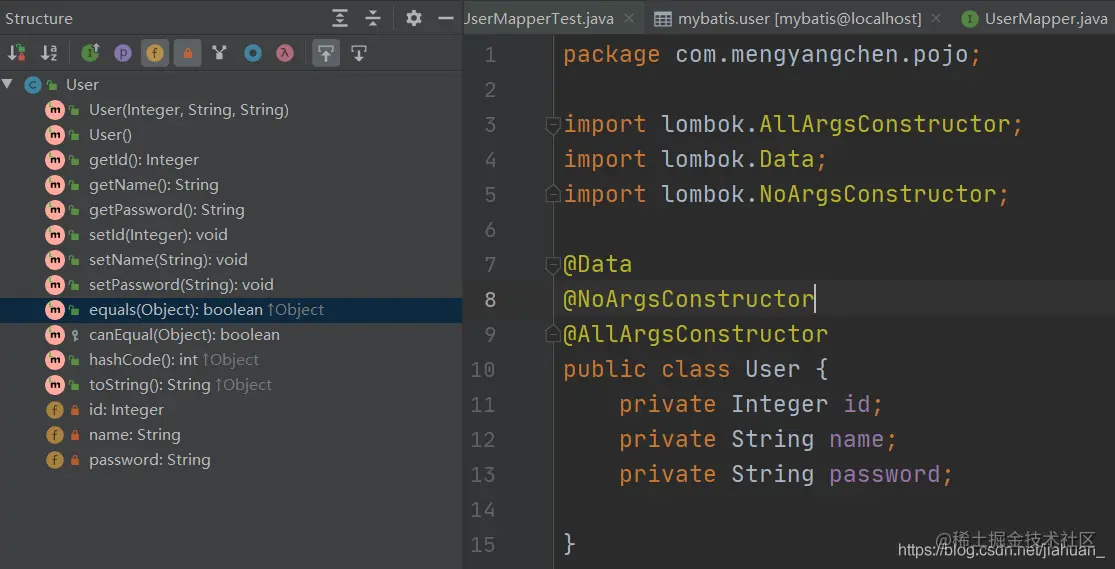Viewport: 1115px width, 569px height.
Task: Collapse imports fold marker at line 3
Action: point(553,125)
